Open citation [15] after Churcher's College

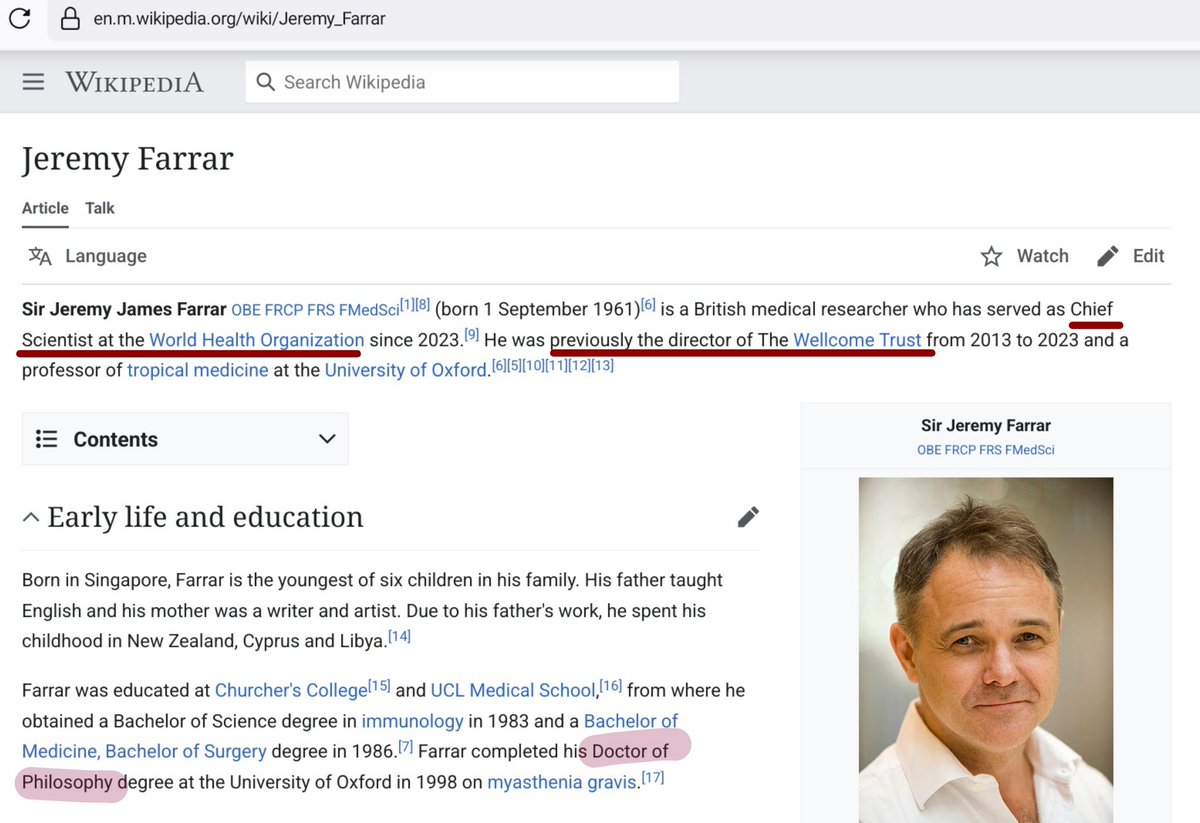379,685
